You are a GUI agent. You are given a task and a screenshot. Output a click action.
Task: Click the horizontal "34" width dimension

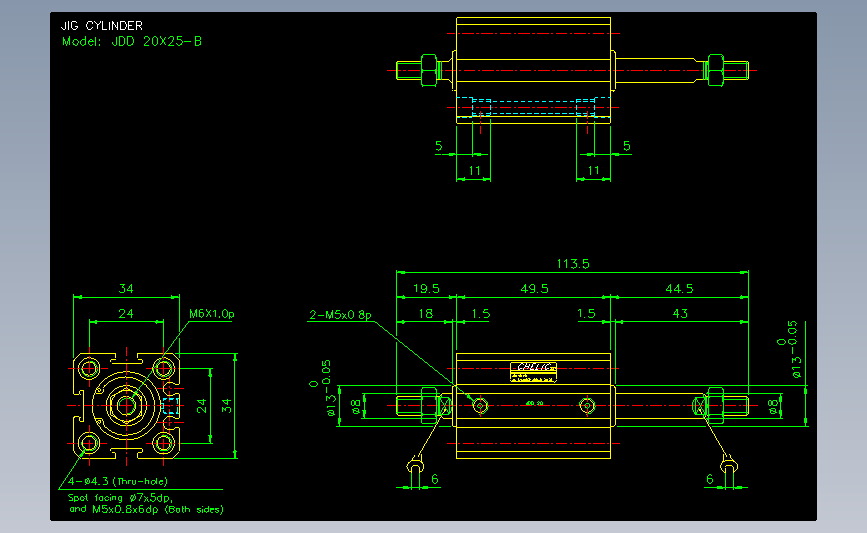click(x=126, y=289)
